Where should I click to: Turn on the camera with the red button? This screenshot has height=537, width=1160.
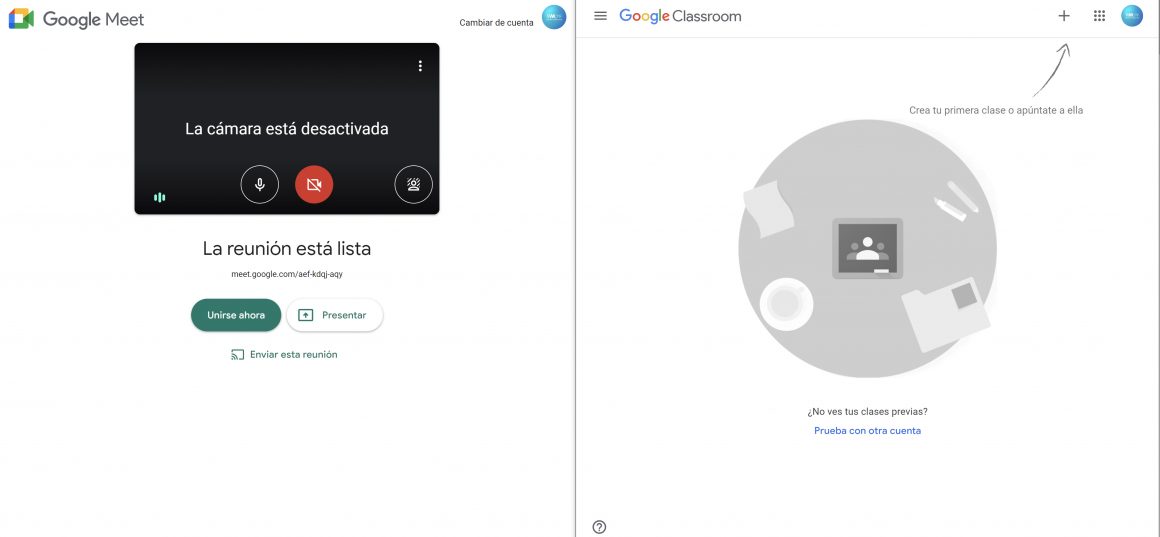click(314, 185)
